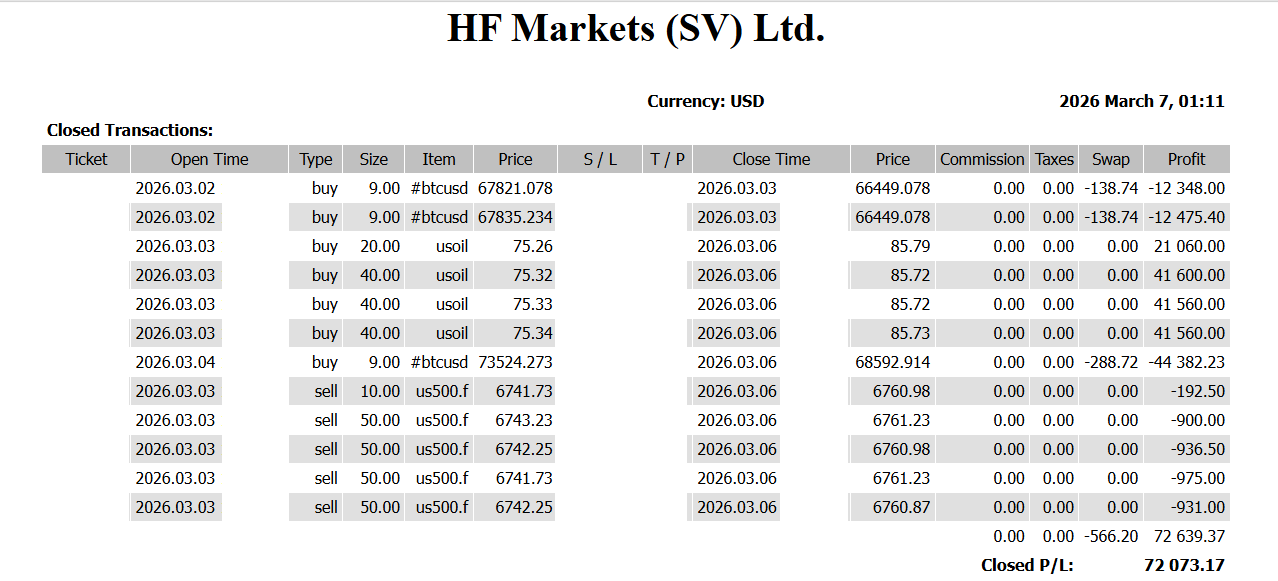Viewport: 1278px width, 581px height.
Task: Select the Type column header
Action: [x=315, y=159]
